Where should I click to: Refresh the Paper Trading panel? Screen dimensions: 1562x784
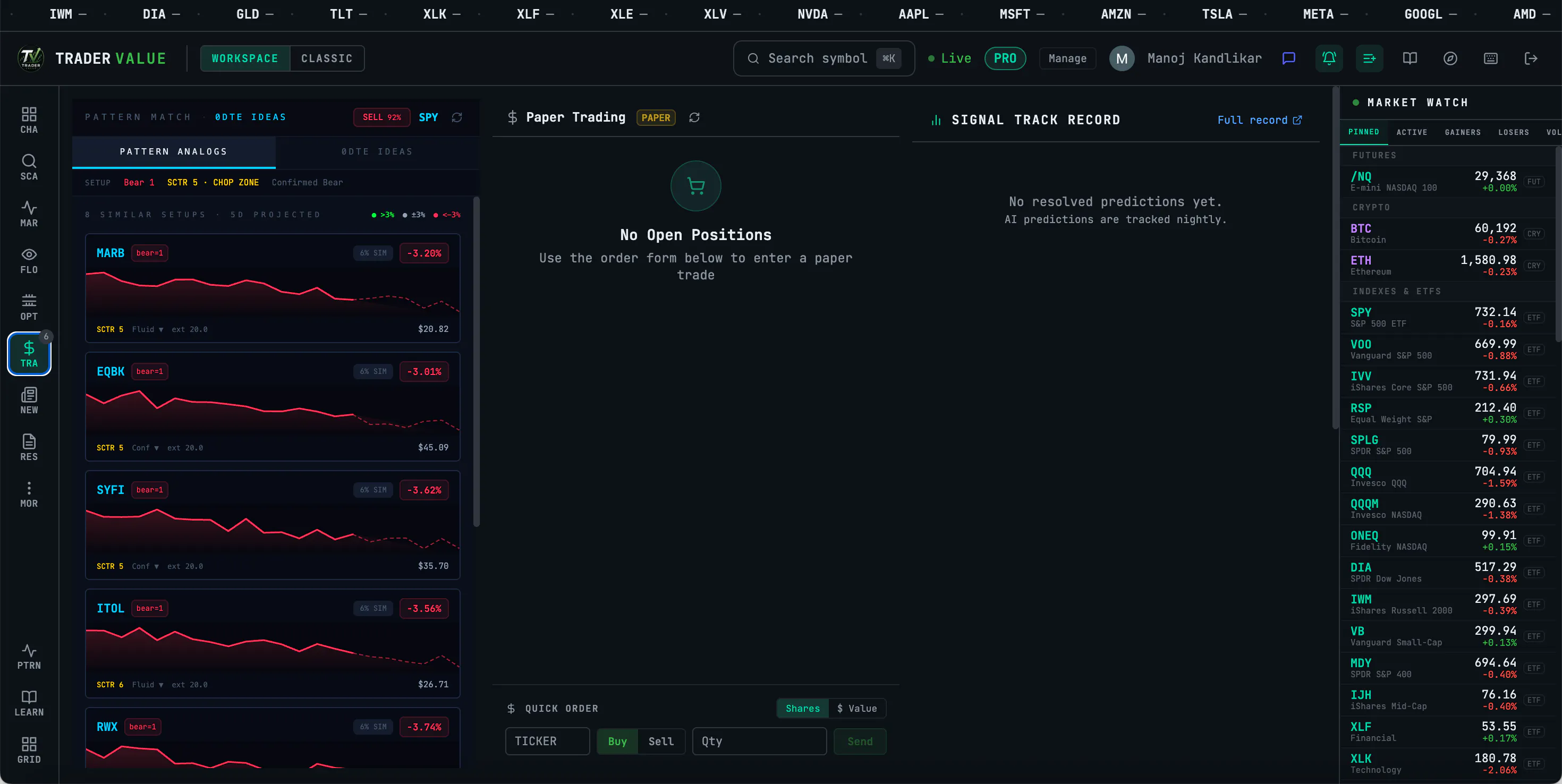694,117
